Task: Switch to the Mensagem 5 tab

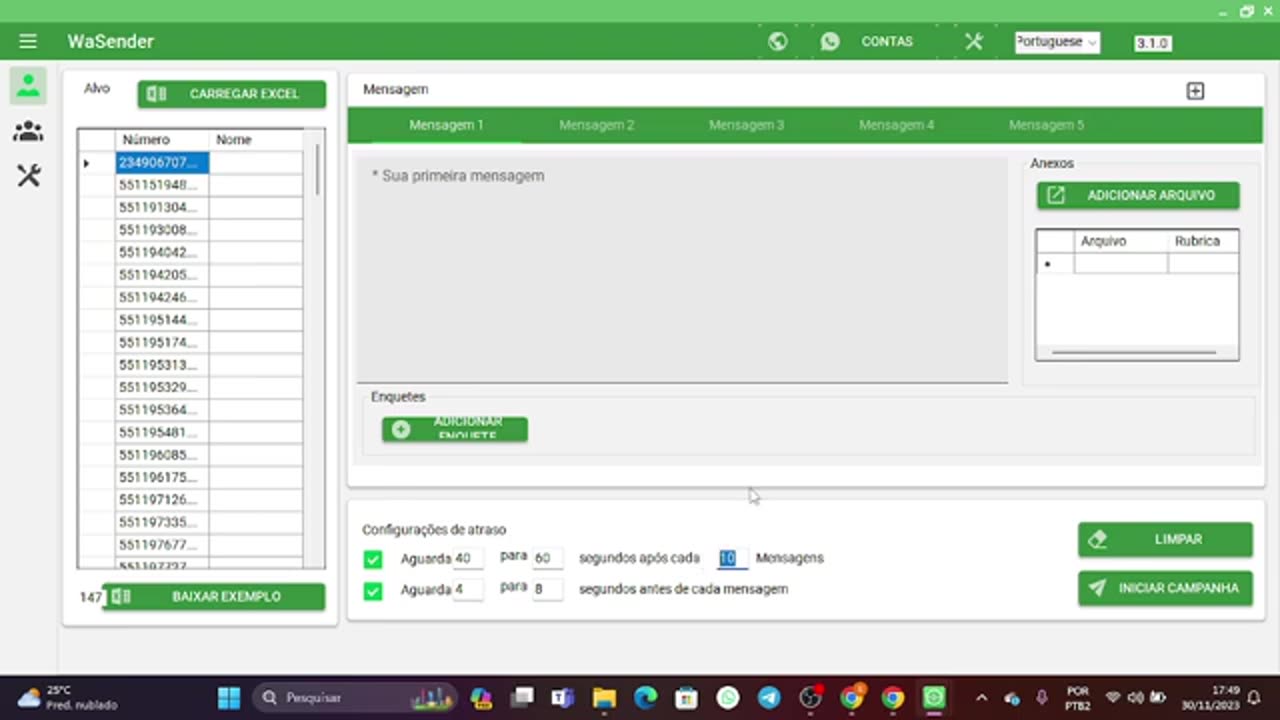Action: (1046, 125)
